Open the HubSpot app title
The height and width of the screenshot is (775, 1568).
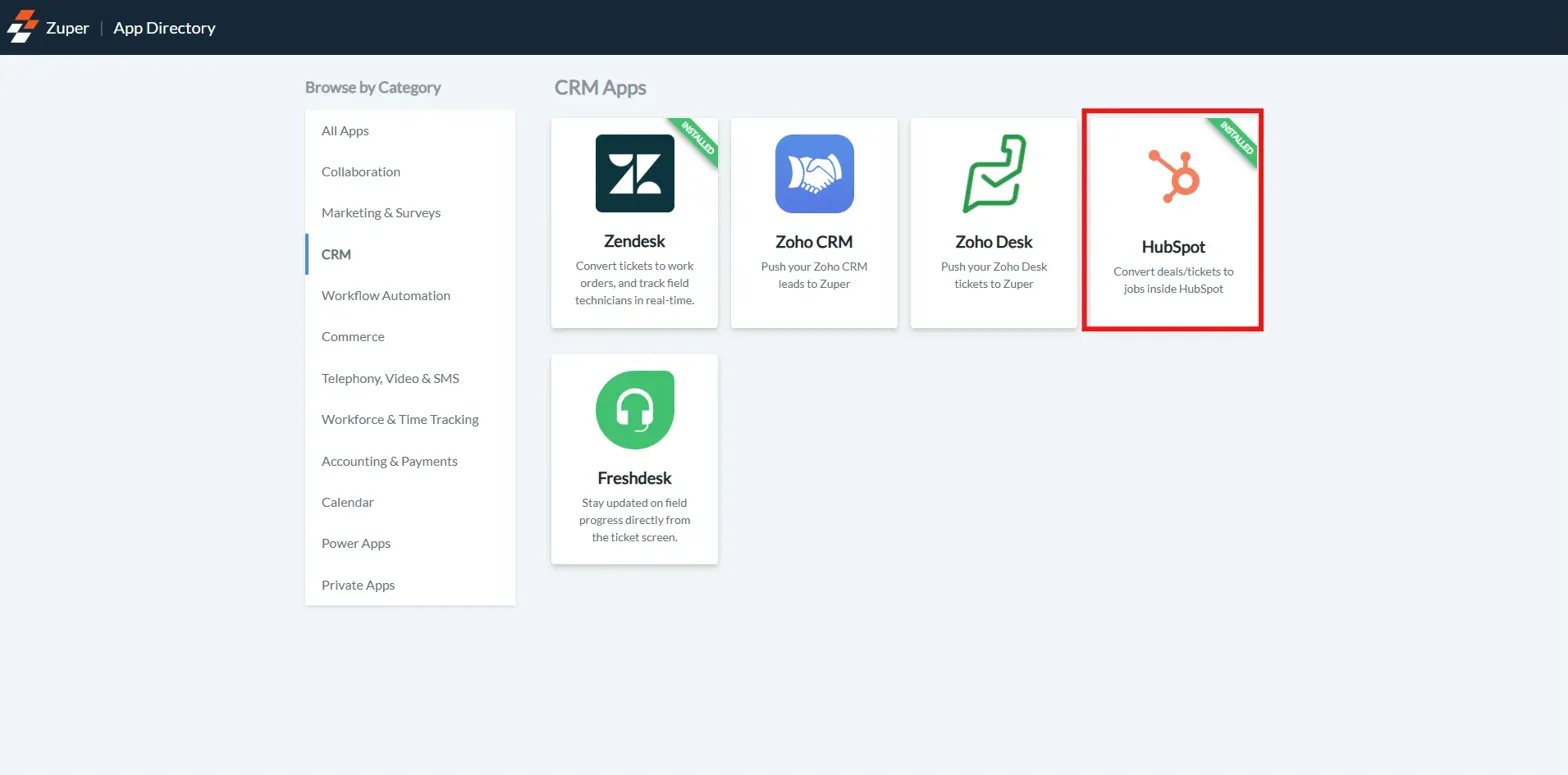coord(1174,247)
